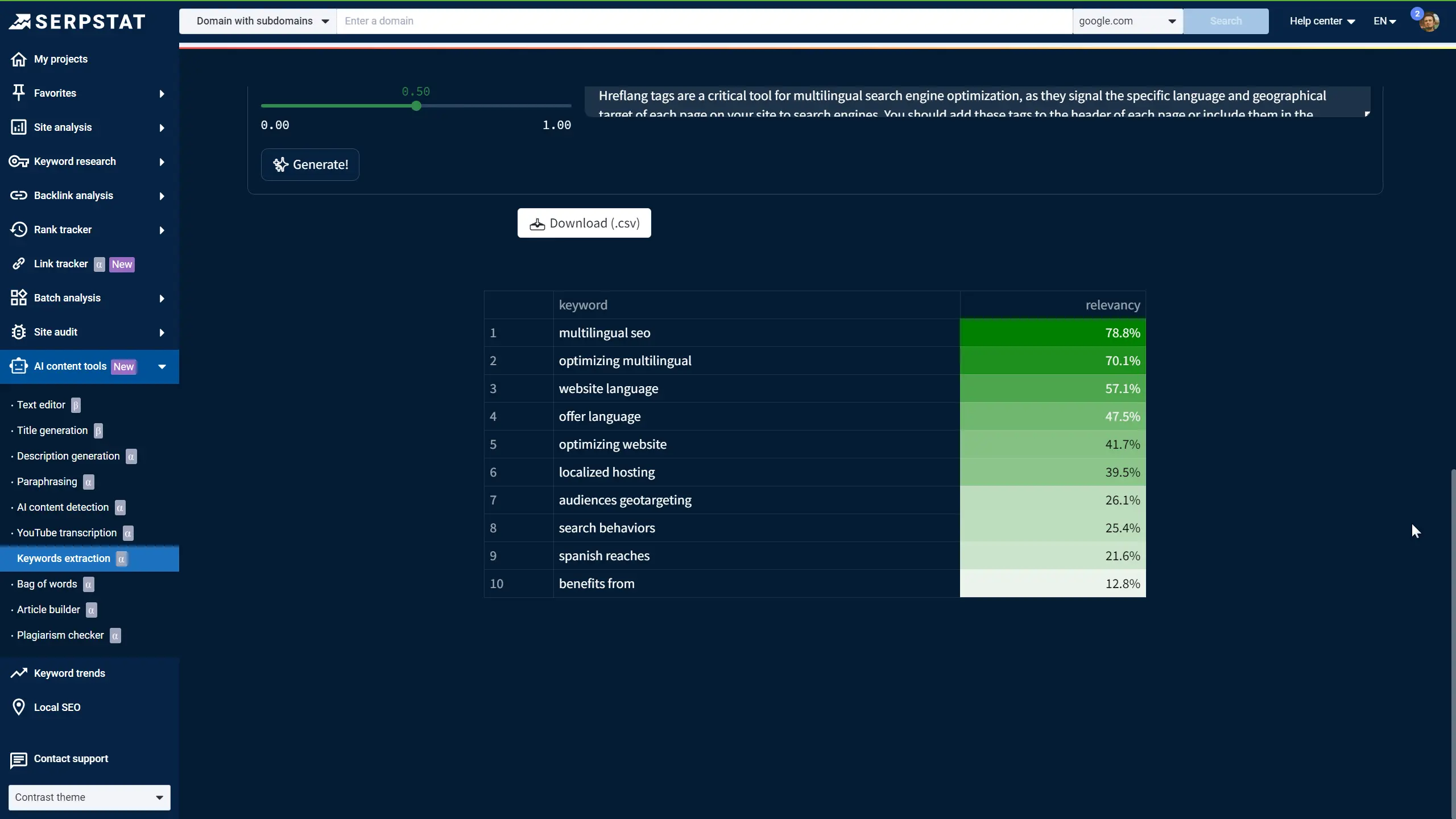Collapse the AI content tools section
The image size is (1456, 819).
coord(162,367)
